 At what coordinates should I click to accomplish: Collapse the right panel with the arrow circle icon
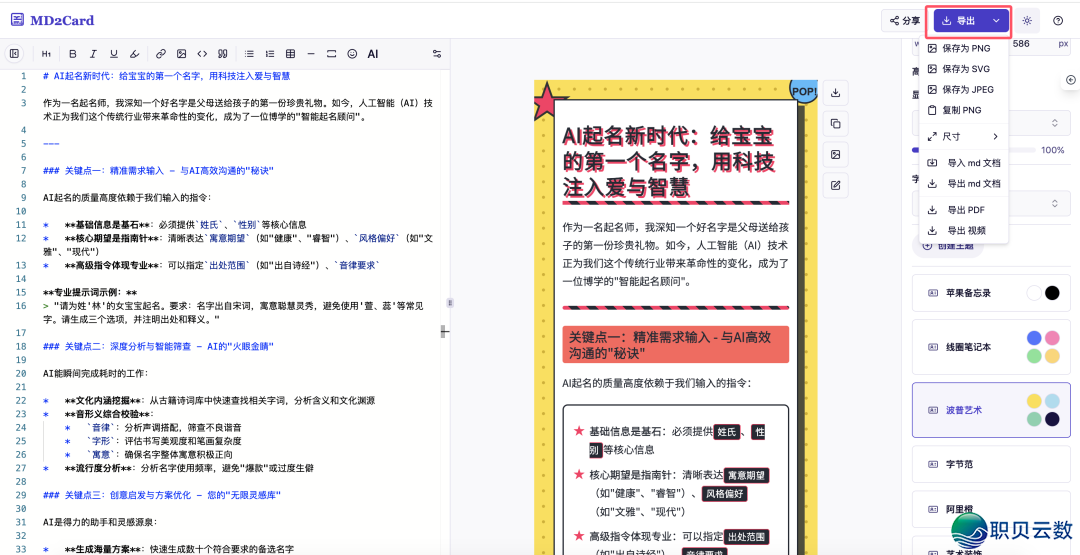point(1070,80)
